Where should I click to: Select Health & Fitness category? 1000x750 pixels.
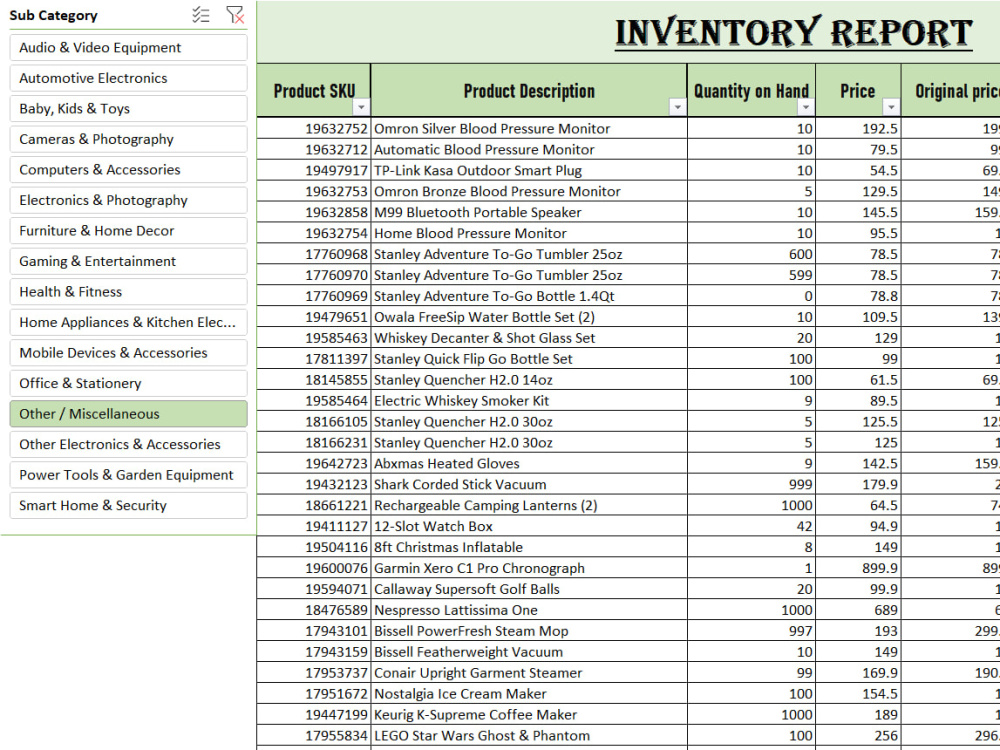(128, 292)
